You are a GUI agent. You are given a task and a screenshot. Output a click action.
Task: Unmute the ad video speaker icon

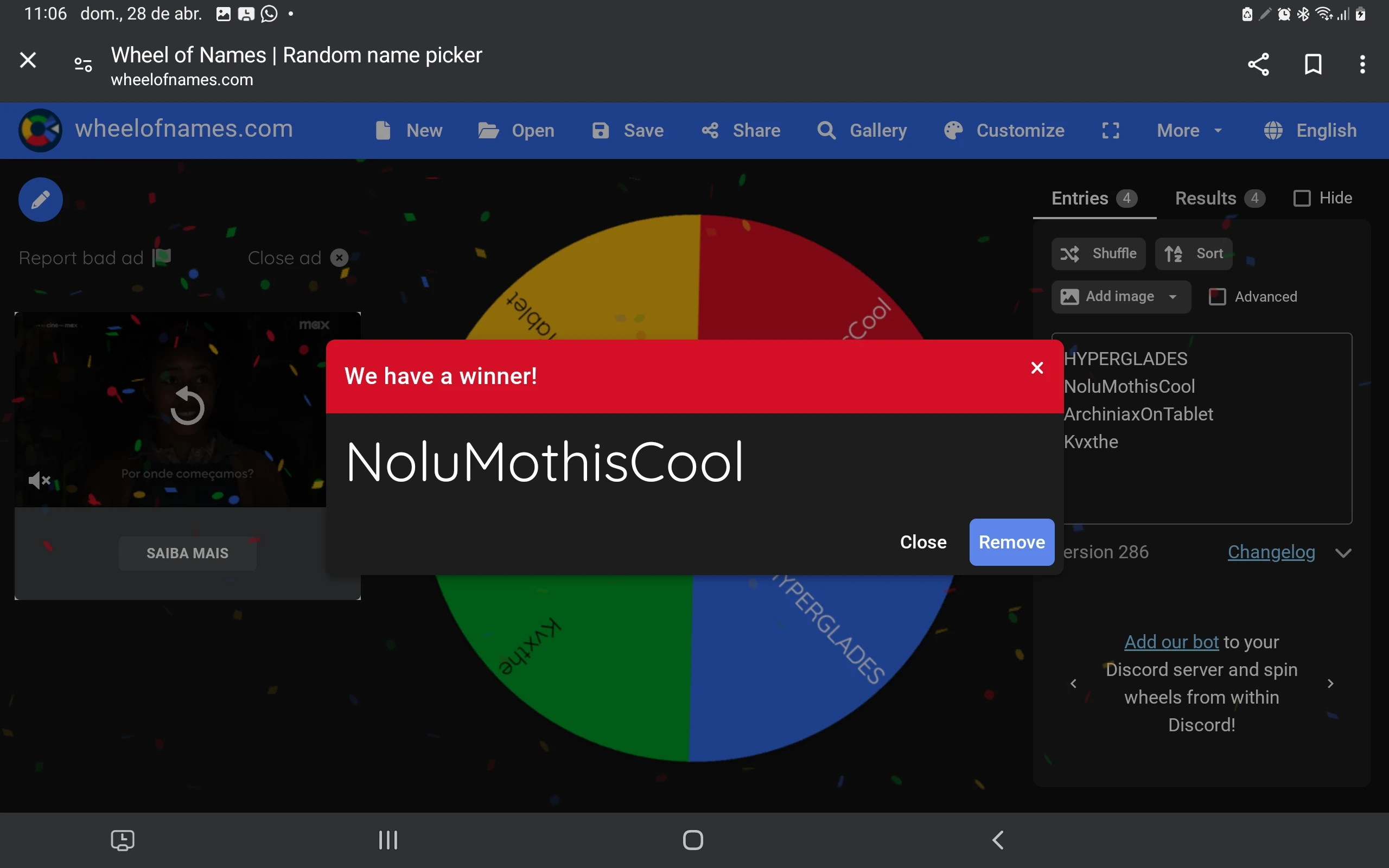pyautogui.click(x=39, y=480)
